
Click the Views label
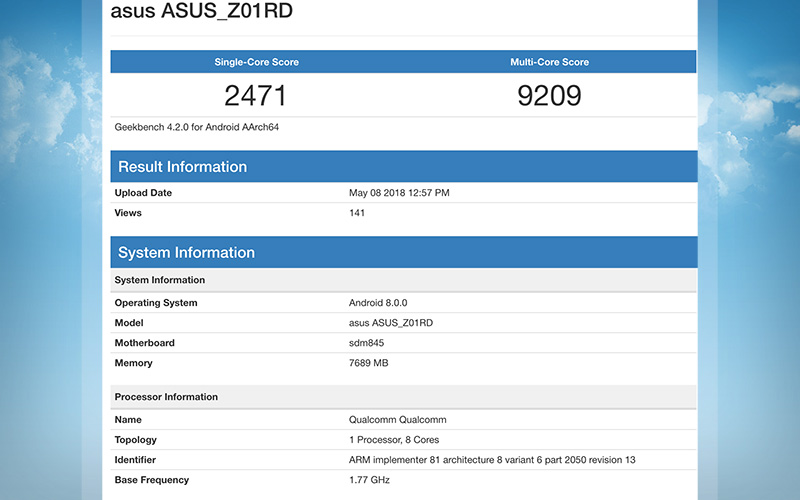coord(128,213)
